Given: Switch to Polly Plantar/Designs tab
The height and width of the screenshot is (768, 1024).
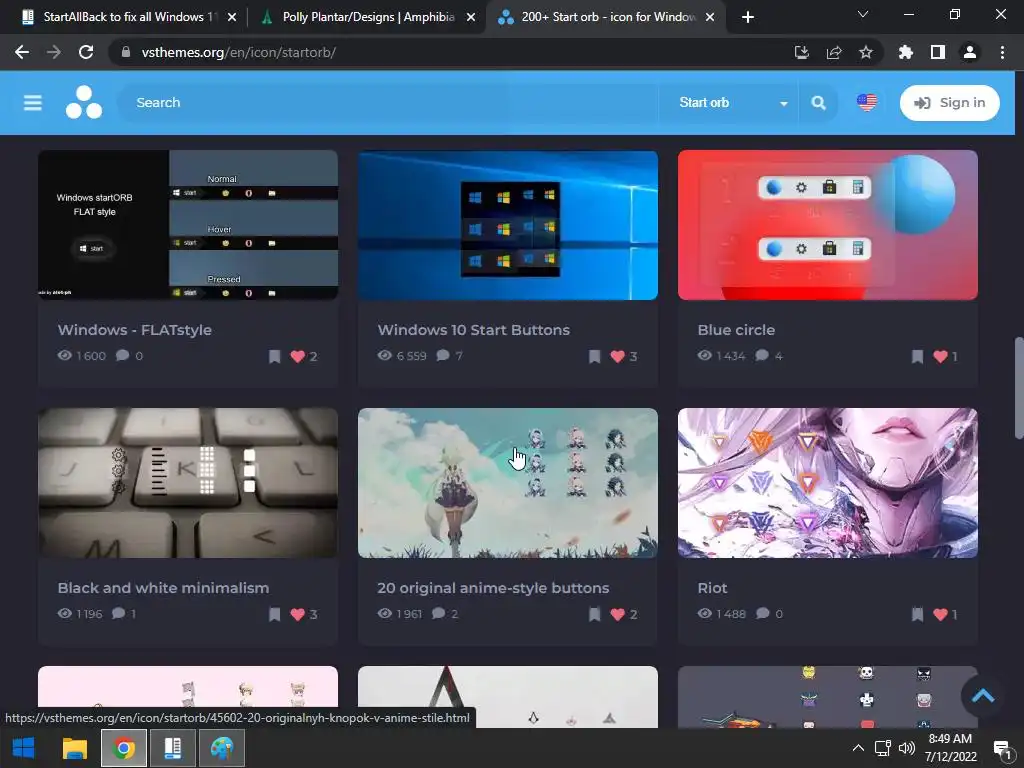Looking at the screenshot, I should pos(366,17).
